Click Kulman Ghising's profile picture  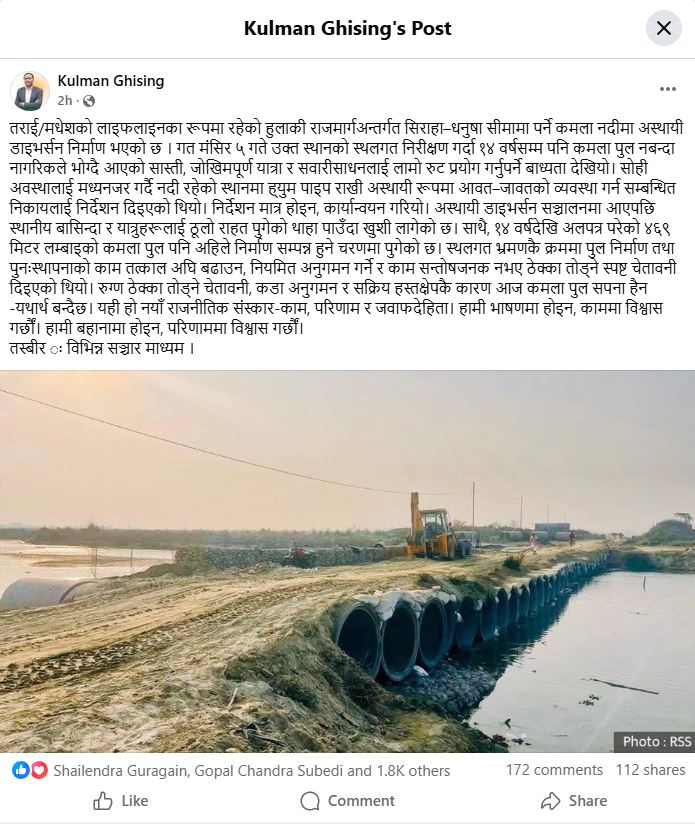pyautogui.click(x=29, y=90)
